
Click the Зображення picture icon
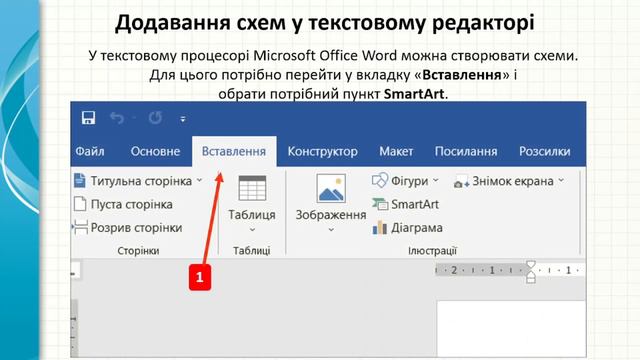[331, 188]
